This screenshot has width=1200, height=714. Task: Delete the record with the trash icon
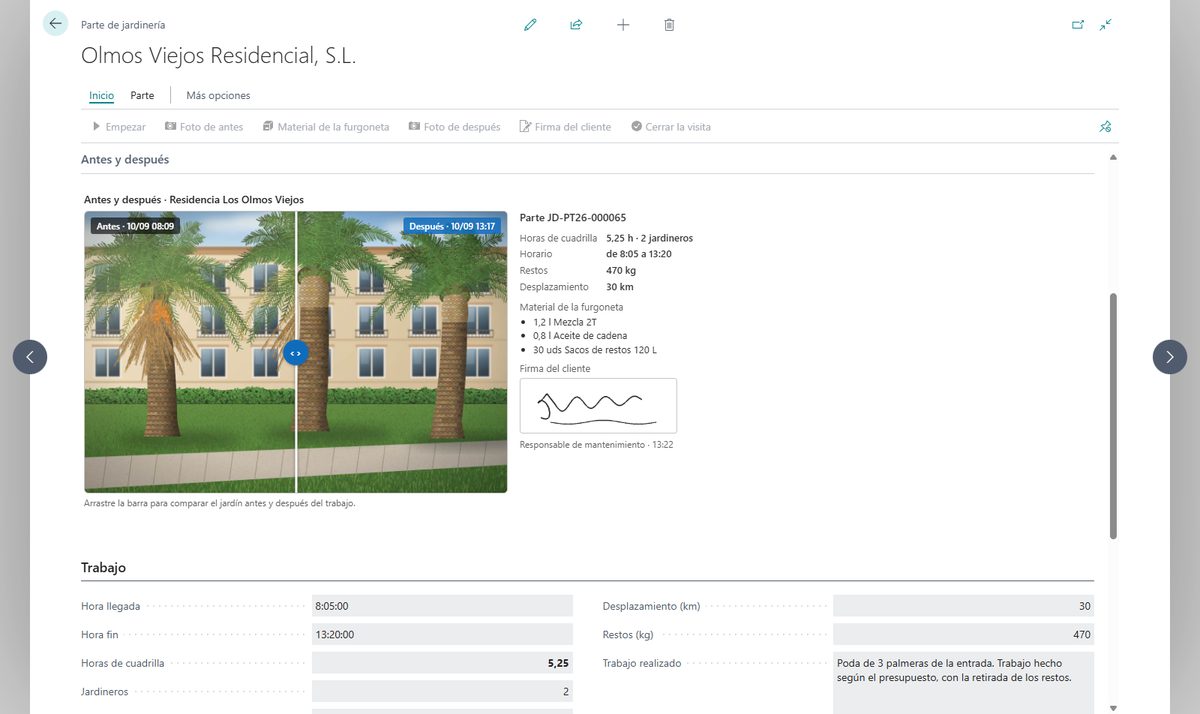point(669,25)
